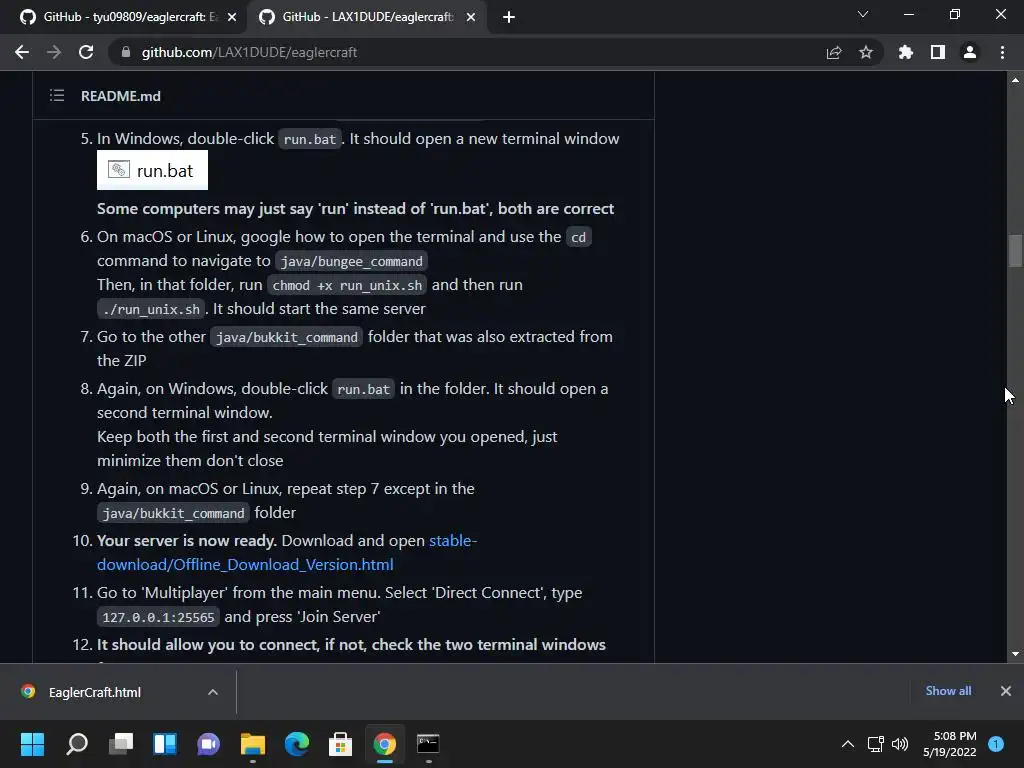Click scrollbar up arrow
1024x768 pixels.
coord(1015,80)
